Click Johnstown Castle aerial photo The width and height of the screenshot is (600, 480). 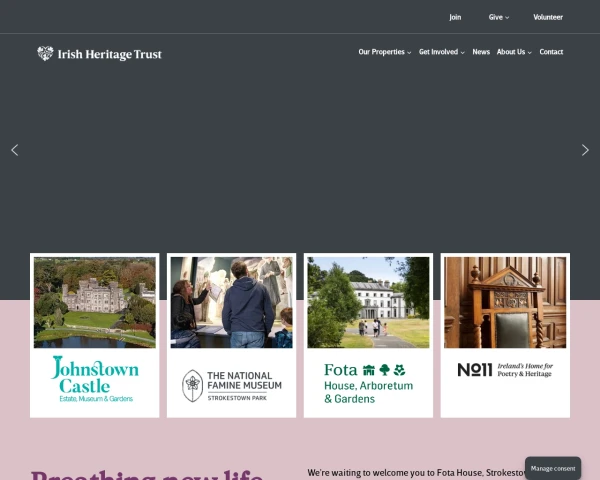click(x=95, y=302)
